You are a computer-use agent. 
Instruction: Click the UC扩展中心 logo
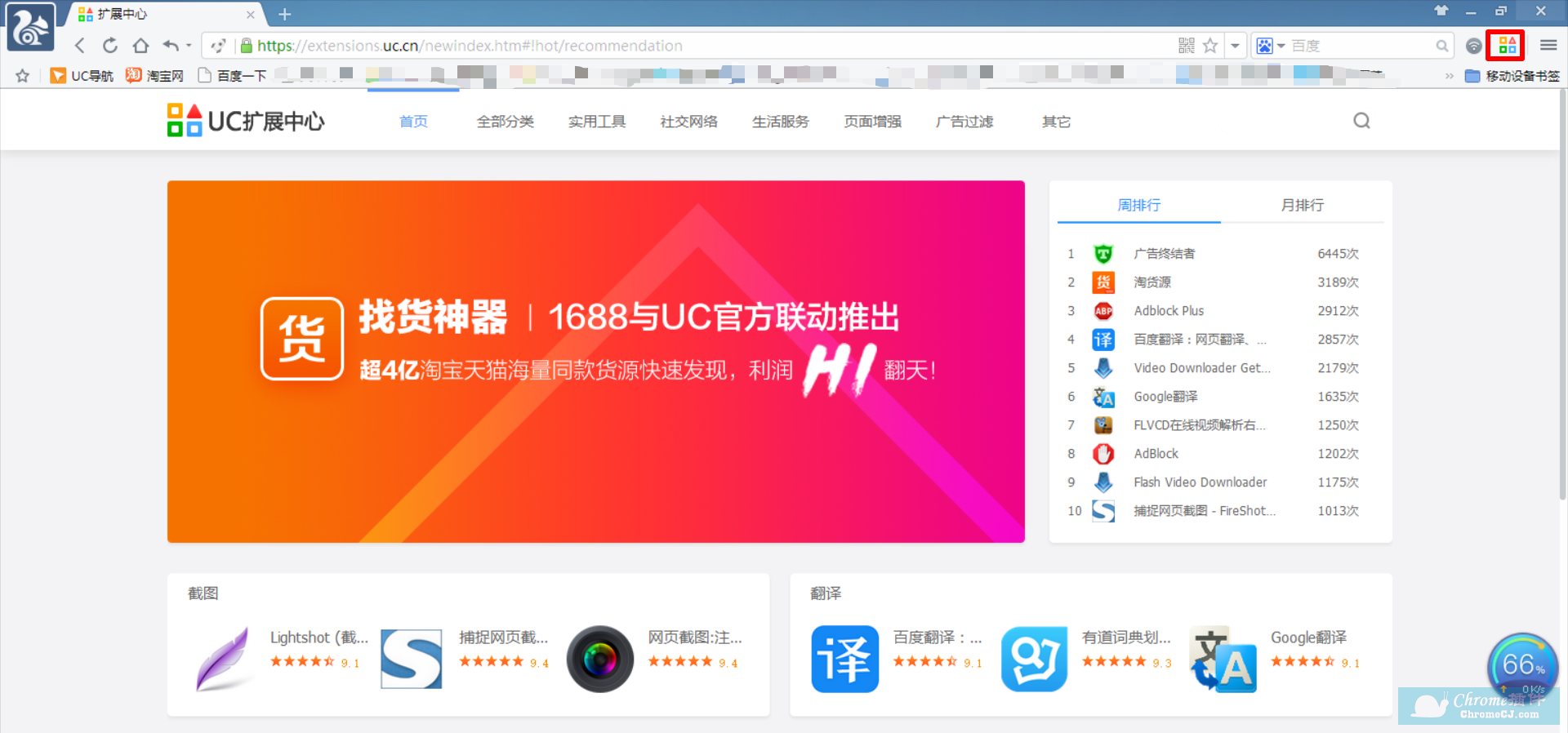coord(246,121)
